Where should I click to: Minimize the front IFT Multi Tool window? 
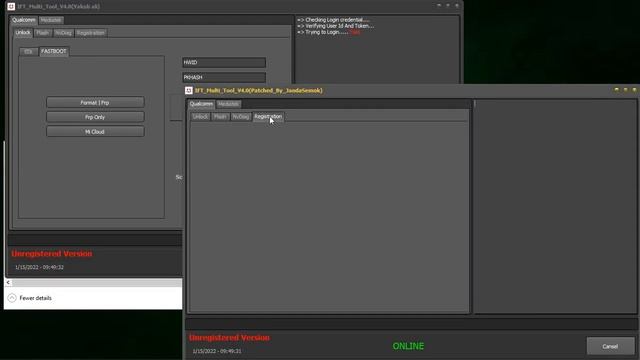(x=616, y=89)
